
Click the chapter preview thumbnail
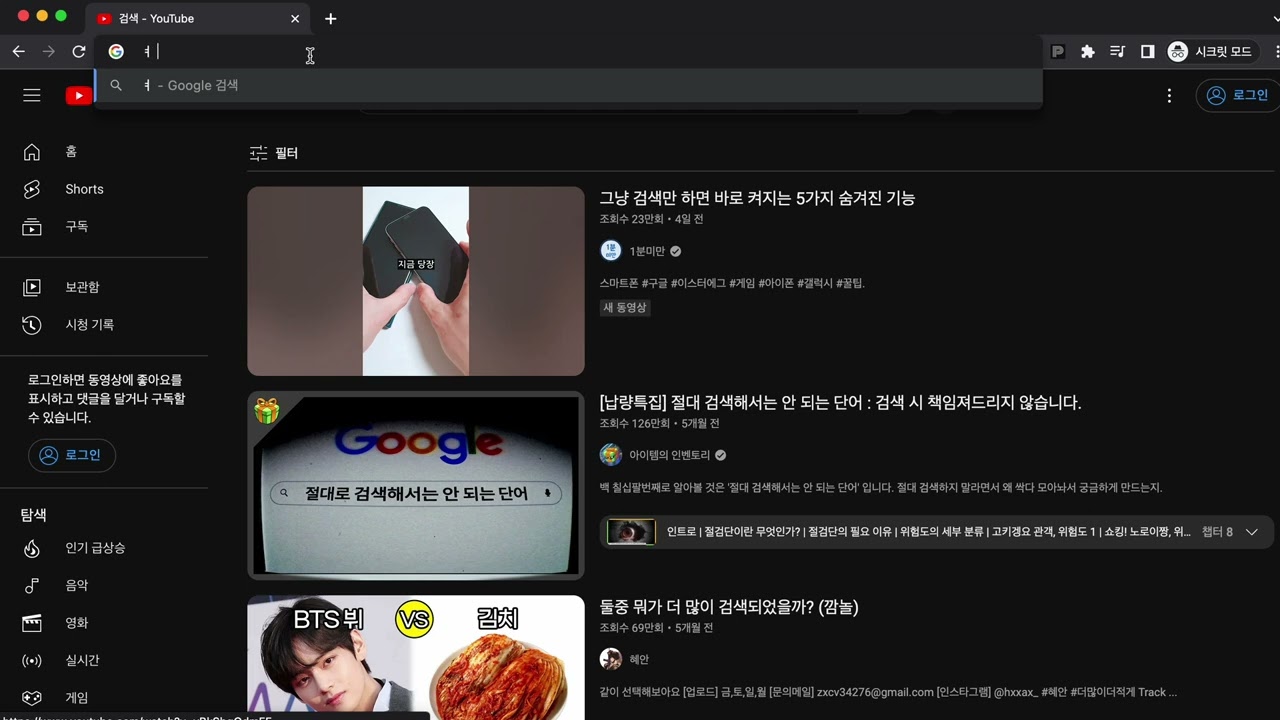pyautogui.click(x=631, y=532)
